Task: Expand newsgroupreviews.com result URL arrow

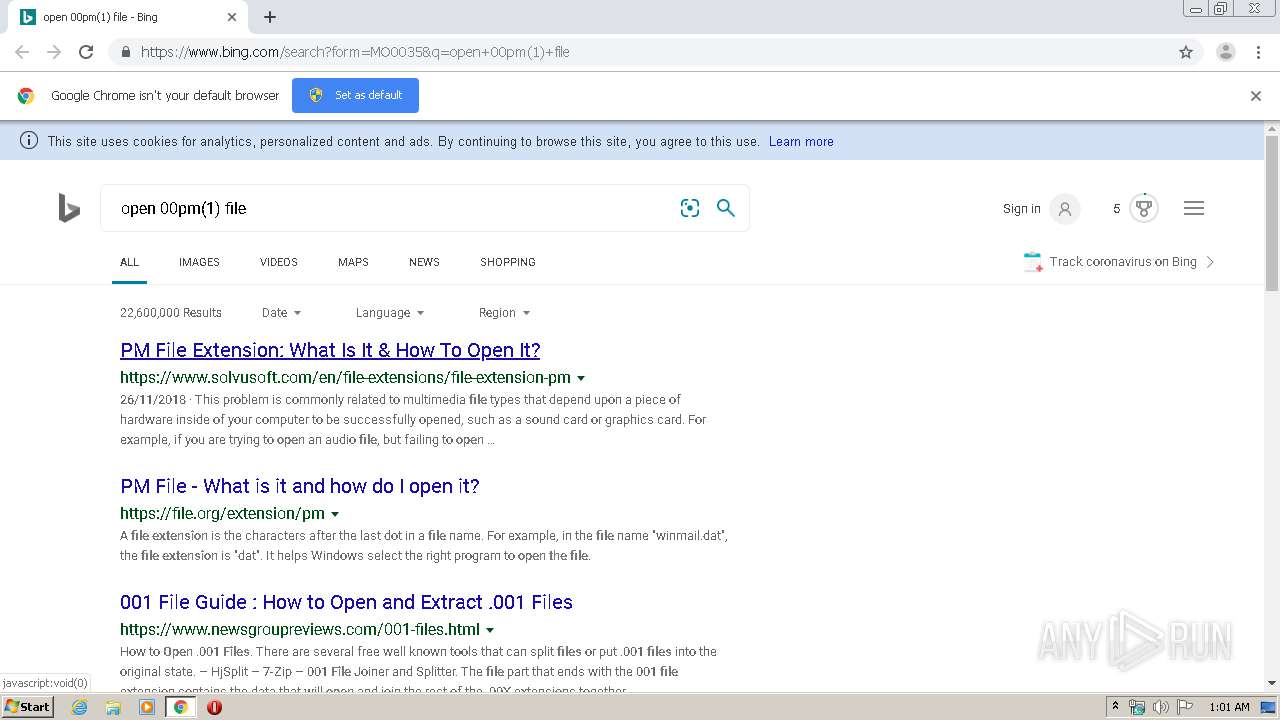Action: pyautogui.click(x=490, y=630)
